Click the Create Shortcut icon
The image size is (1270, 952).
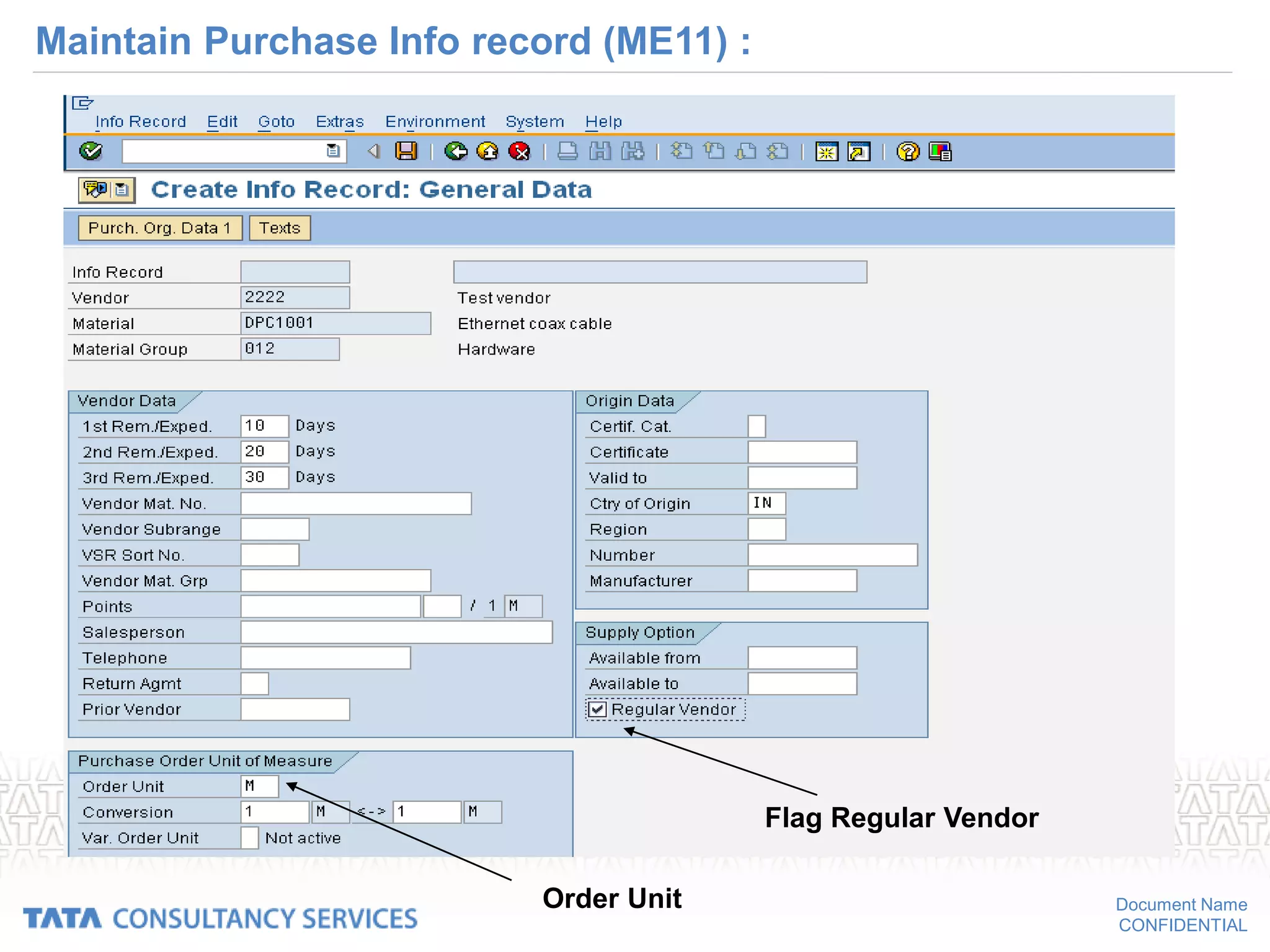point(859,151)
